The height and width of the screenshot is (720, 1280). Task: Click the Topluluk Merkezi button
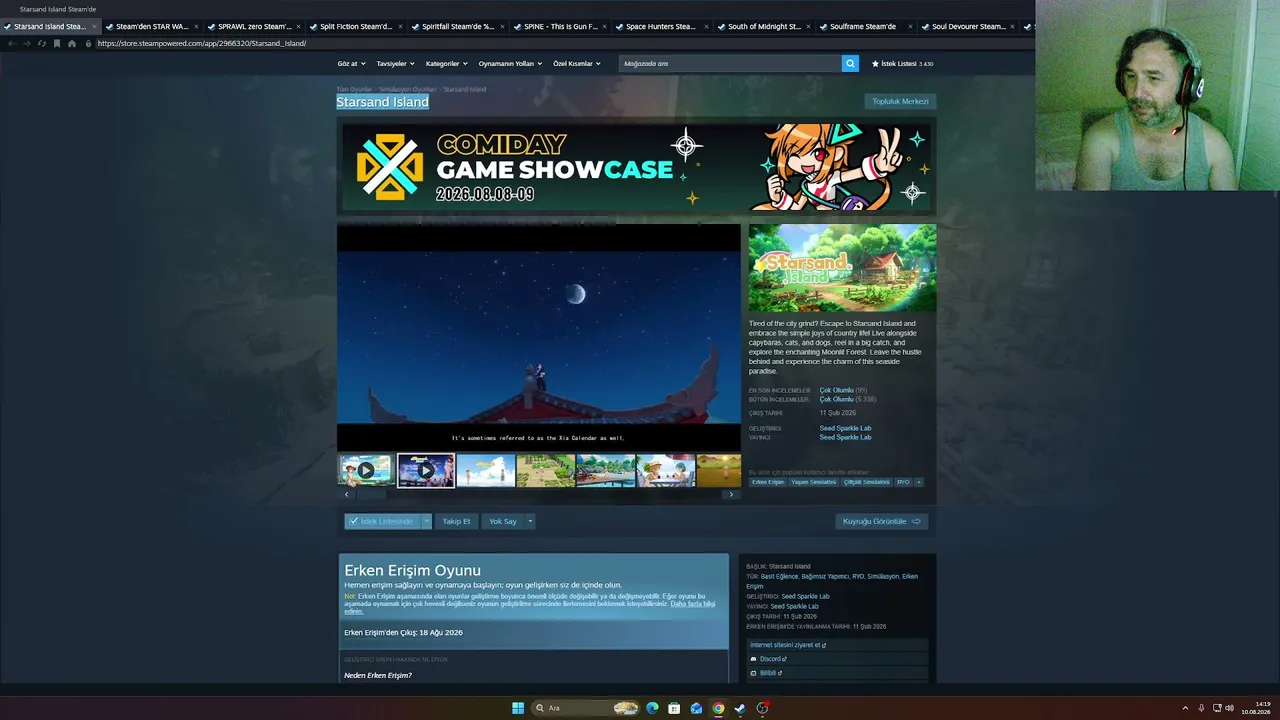point(900,101)
